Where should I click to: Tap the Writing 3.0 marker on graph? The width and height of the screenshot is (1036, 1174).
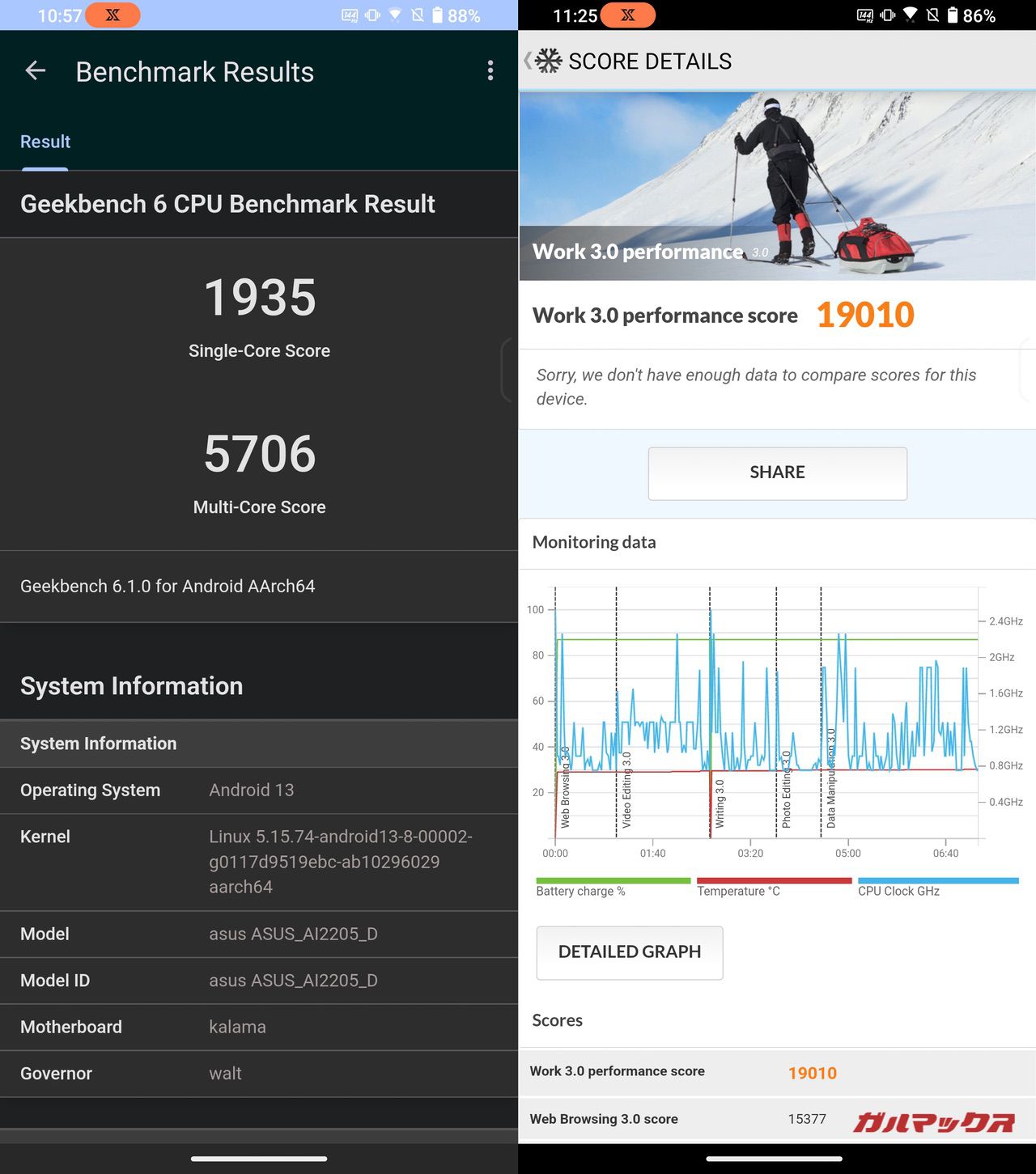(x=719, y=803)
